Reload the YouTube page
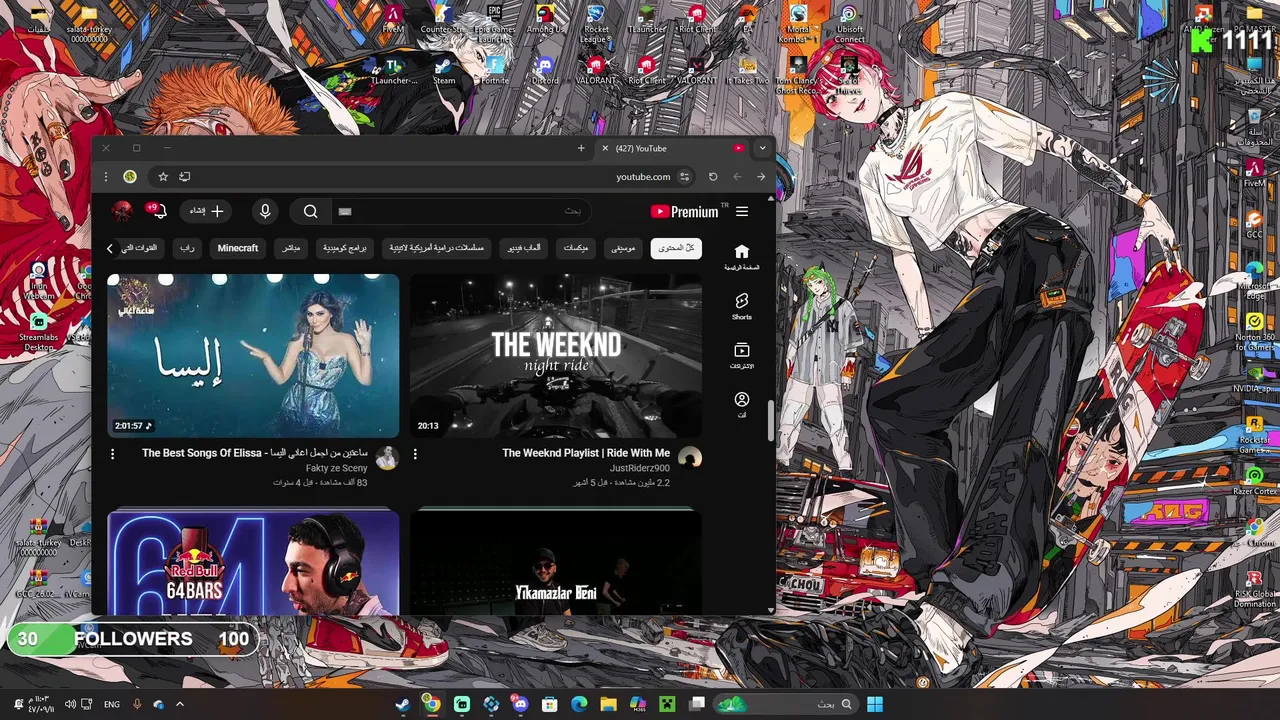1280x720 pixels. click(713, 176)
